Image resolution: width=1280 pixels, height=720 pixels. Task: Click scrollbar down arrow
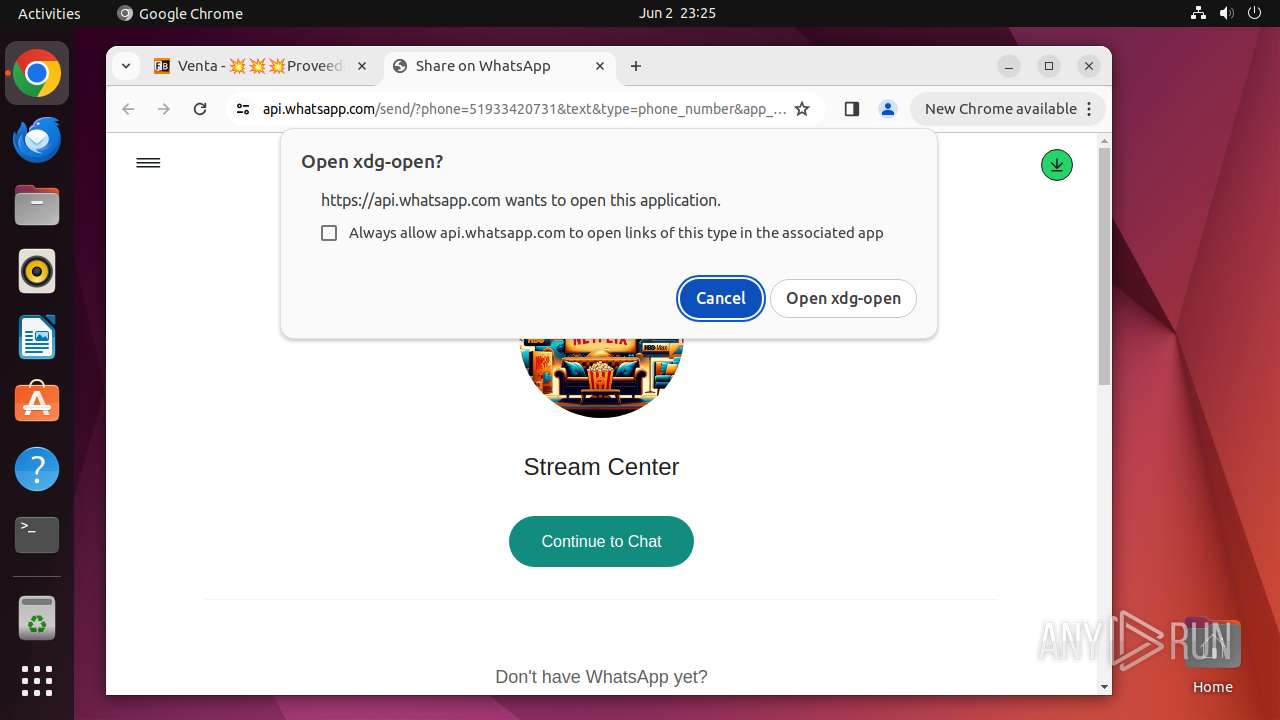1104,687
